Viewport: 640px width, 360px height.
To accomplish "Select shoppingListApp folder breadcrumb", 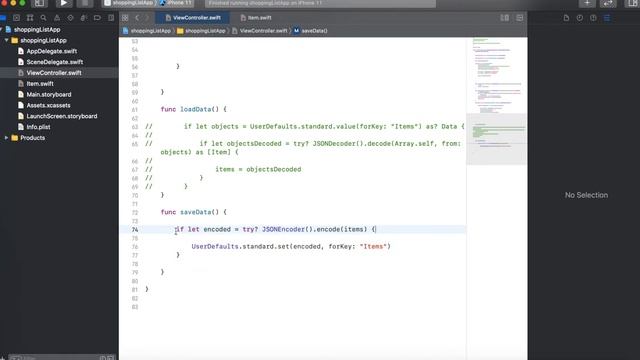I will click(201, 31).
